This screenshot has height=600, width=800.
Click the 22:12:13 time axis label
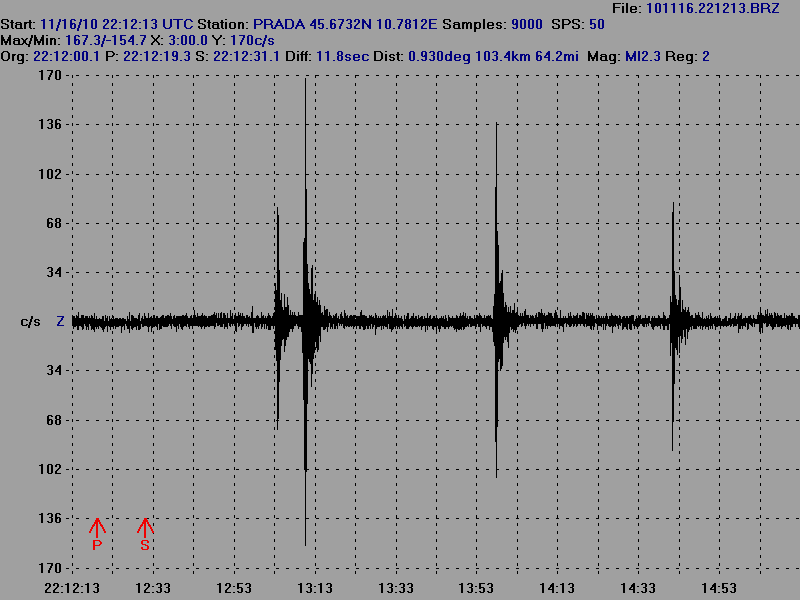pos(72,588)
